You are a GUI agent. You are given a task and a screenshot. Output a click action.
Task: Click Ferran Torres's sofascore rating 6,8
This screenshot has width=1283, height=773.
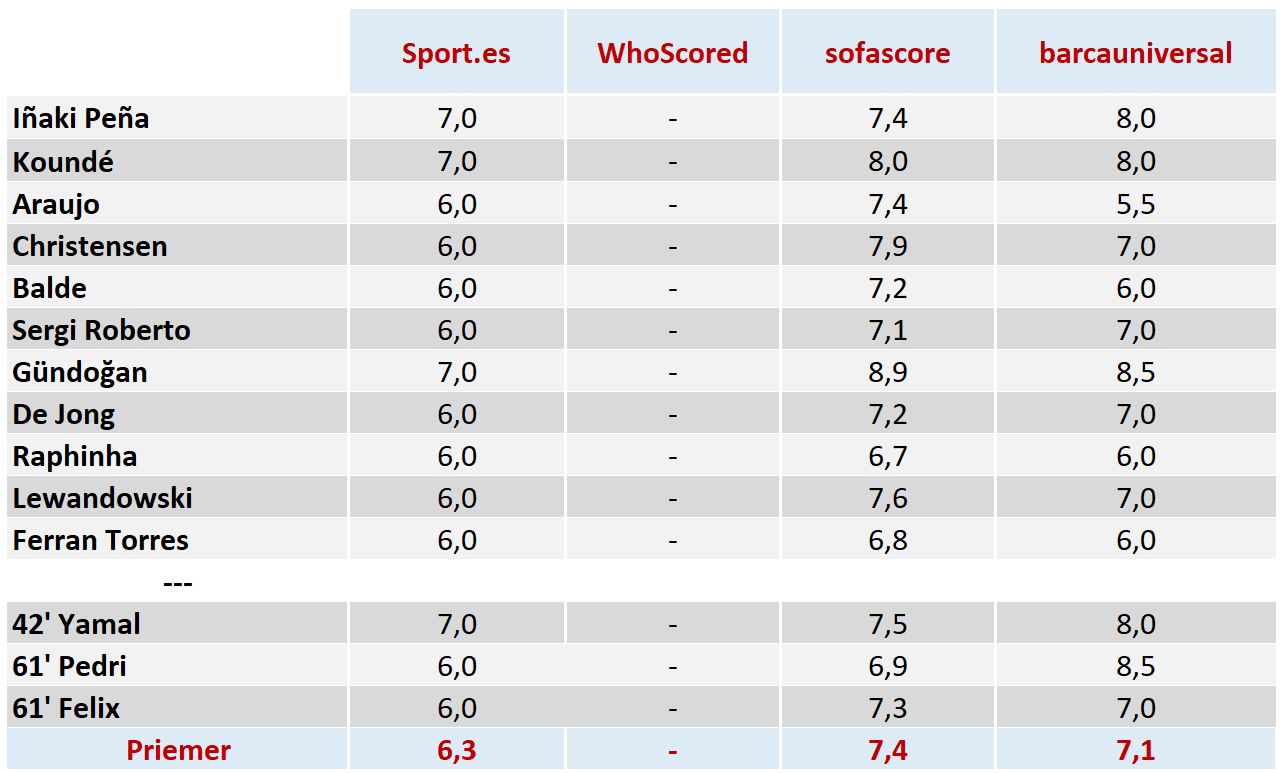click(887, 540)
